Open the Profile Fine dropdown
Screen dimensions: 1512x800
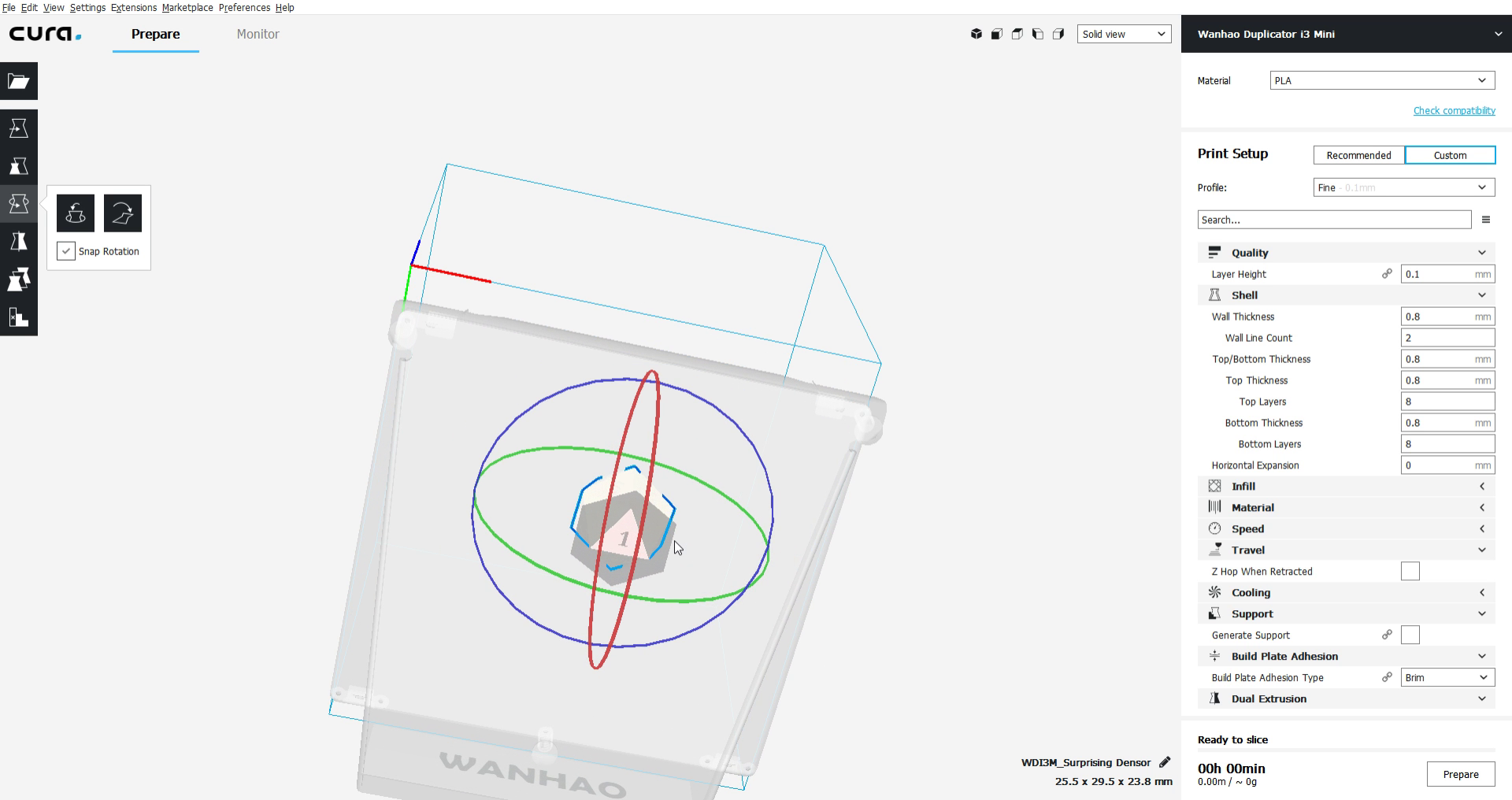point(1404,187)
